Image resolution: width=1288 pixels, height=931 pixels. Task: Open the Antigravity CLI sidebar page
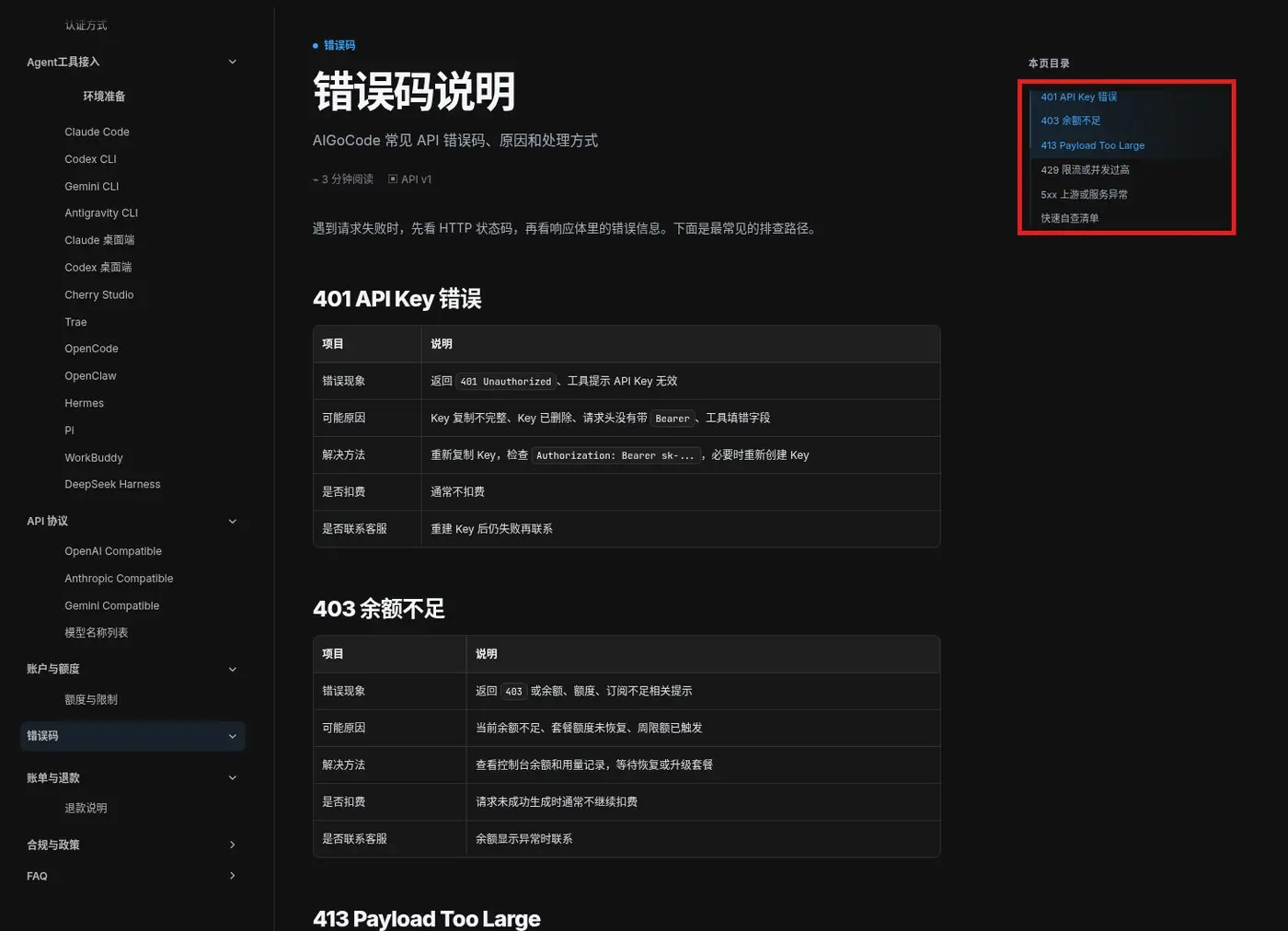(101, 213)
